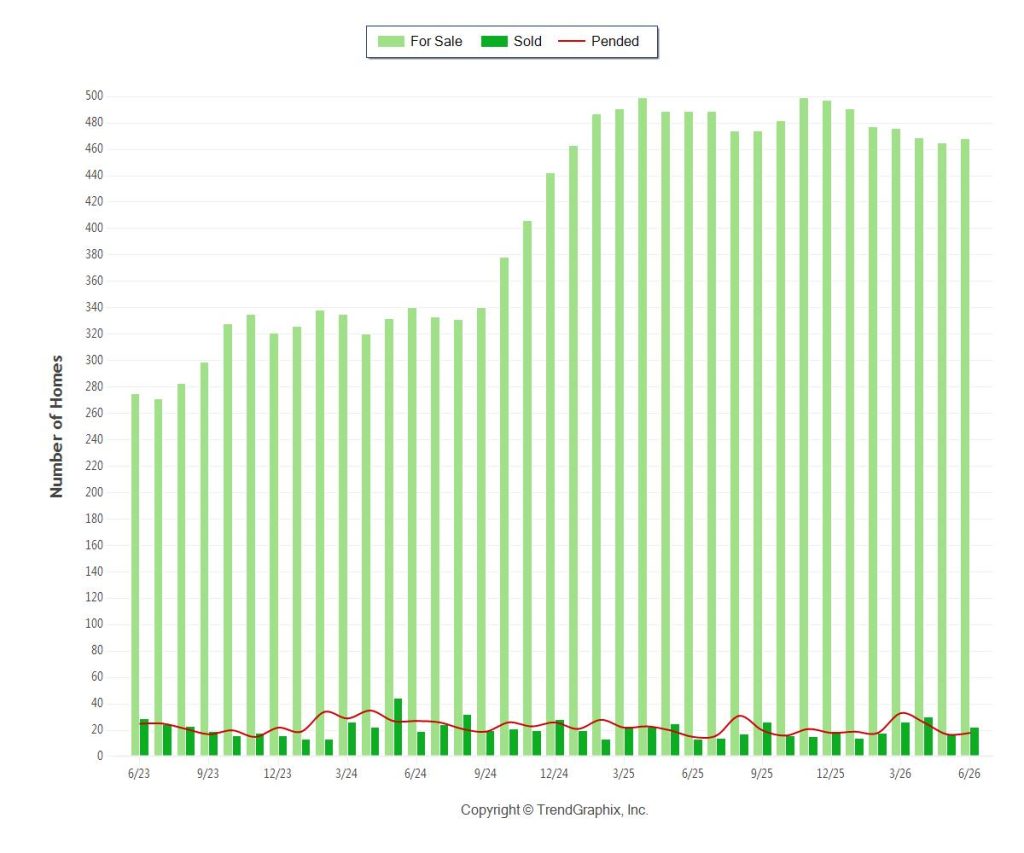Click the 9/23 x-axis label
1024x853 pixels.
click(208, 773)
